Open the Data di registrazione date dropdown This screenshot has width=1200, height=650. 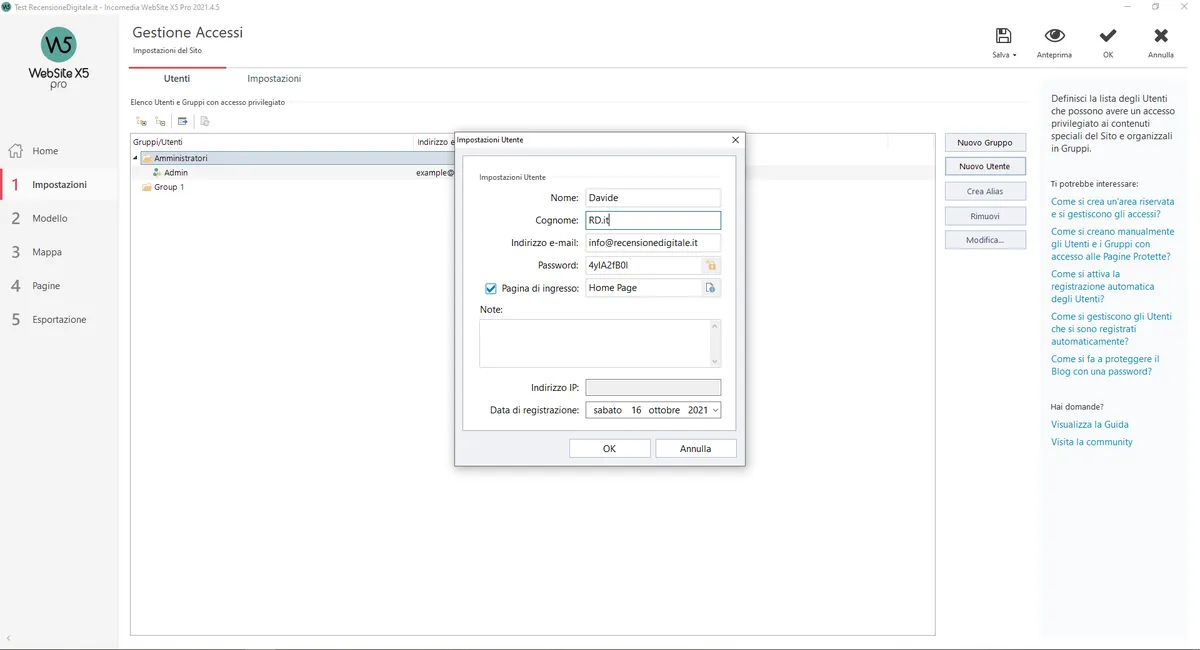715,410
